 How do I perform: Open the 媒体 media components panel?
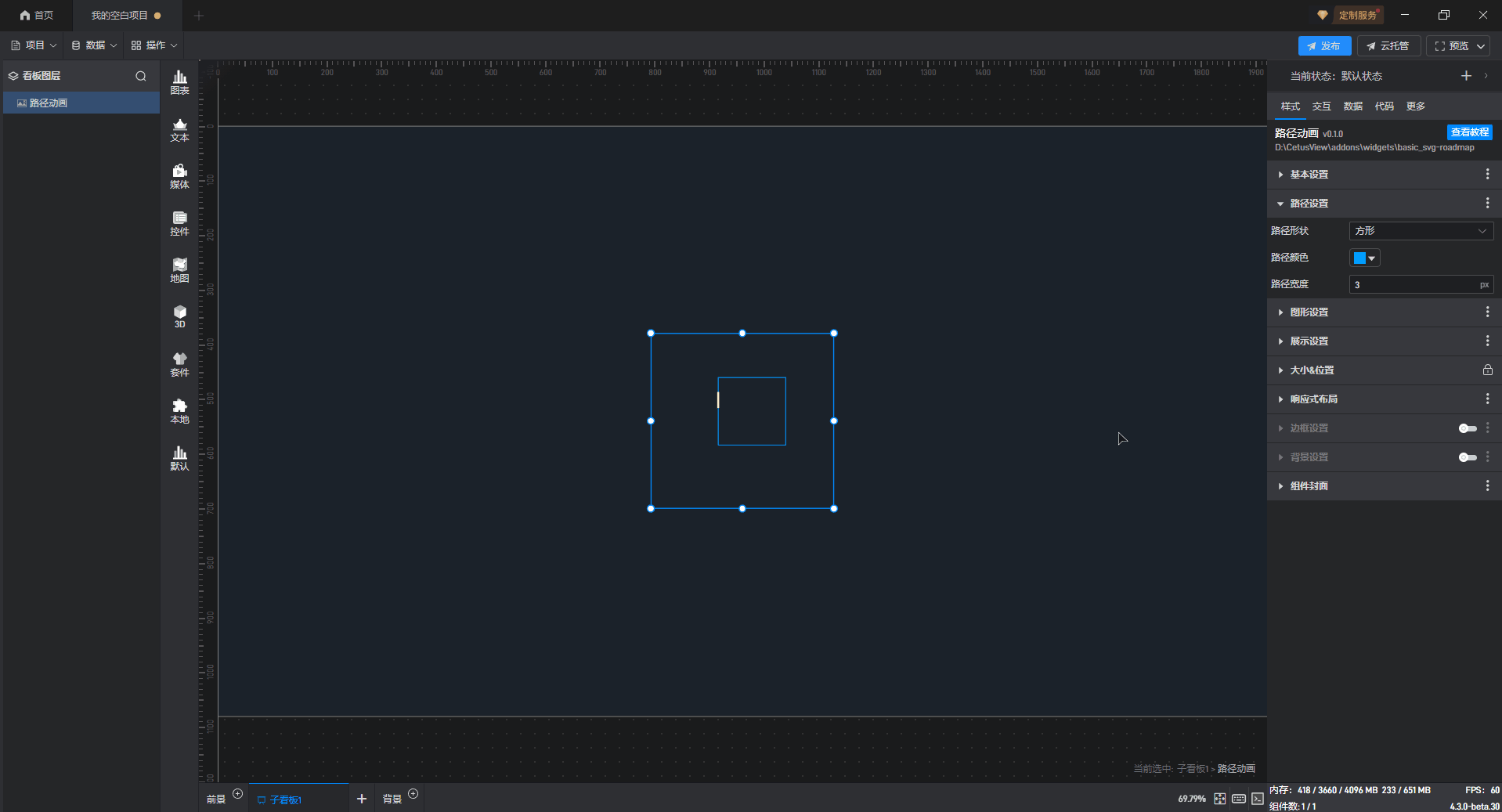(179, 176)
